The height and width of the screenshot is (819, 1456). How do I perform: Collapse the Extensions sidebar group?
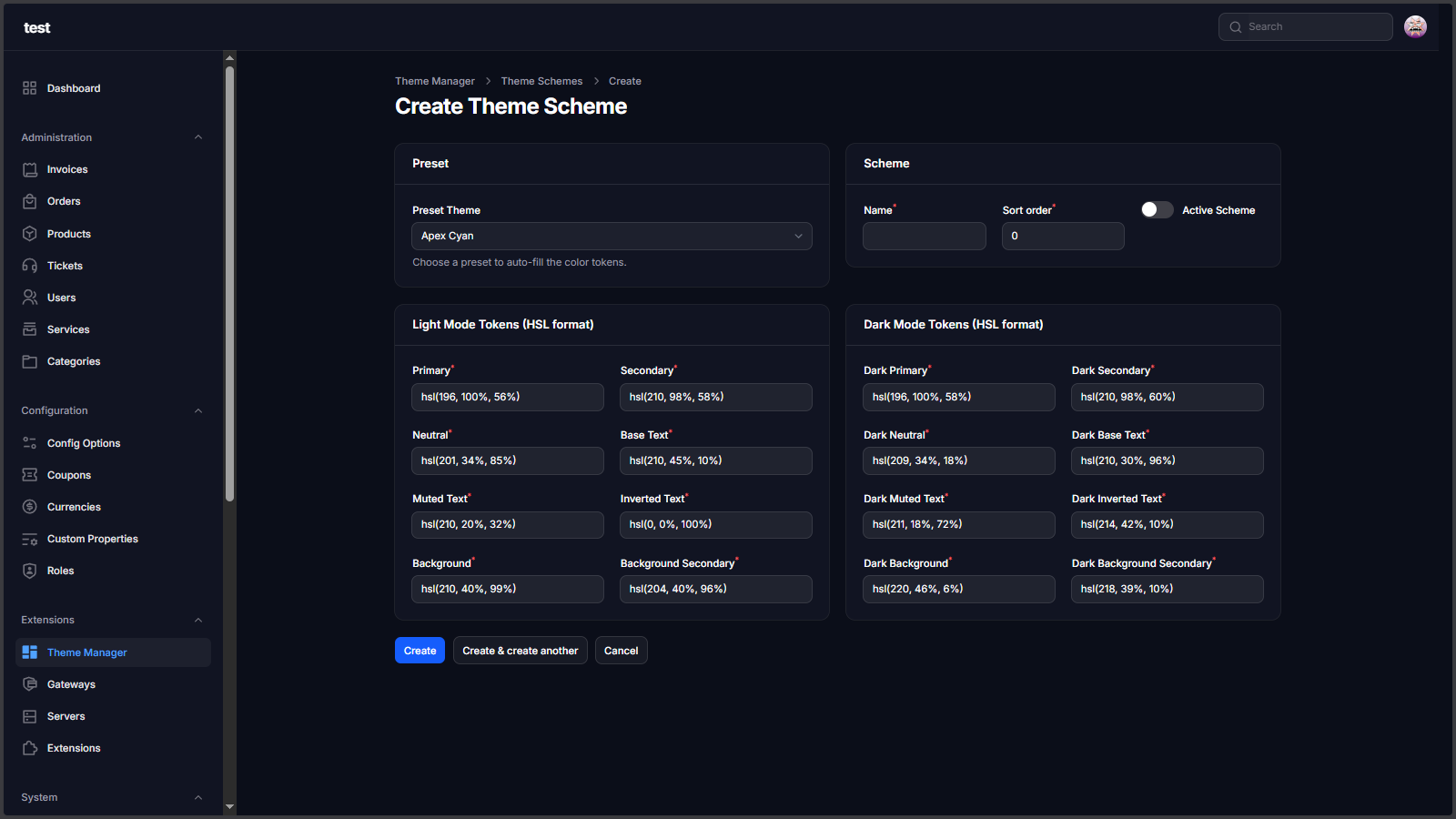pyautogui.click(x=198, y=620)
